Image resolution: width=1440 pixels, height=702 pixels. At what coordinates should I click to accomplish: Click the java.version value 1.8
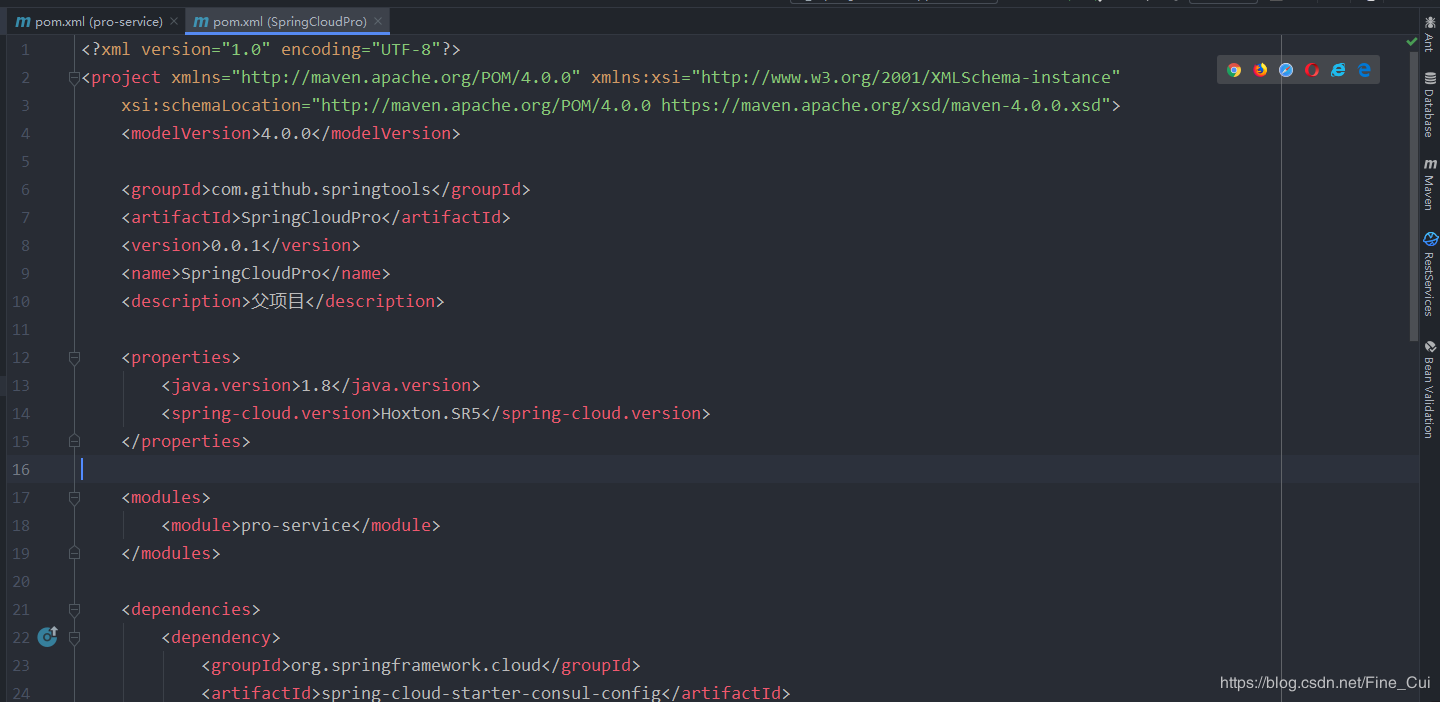point(316,385)
